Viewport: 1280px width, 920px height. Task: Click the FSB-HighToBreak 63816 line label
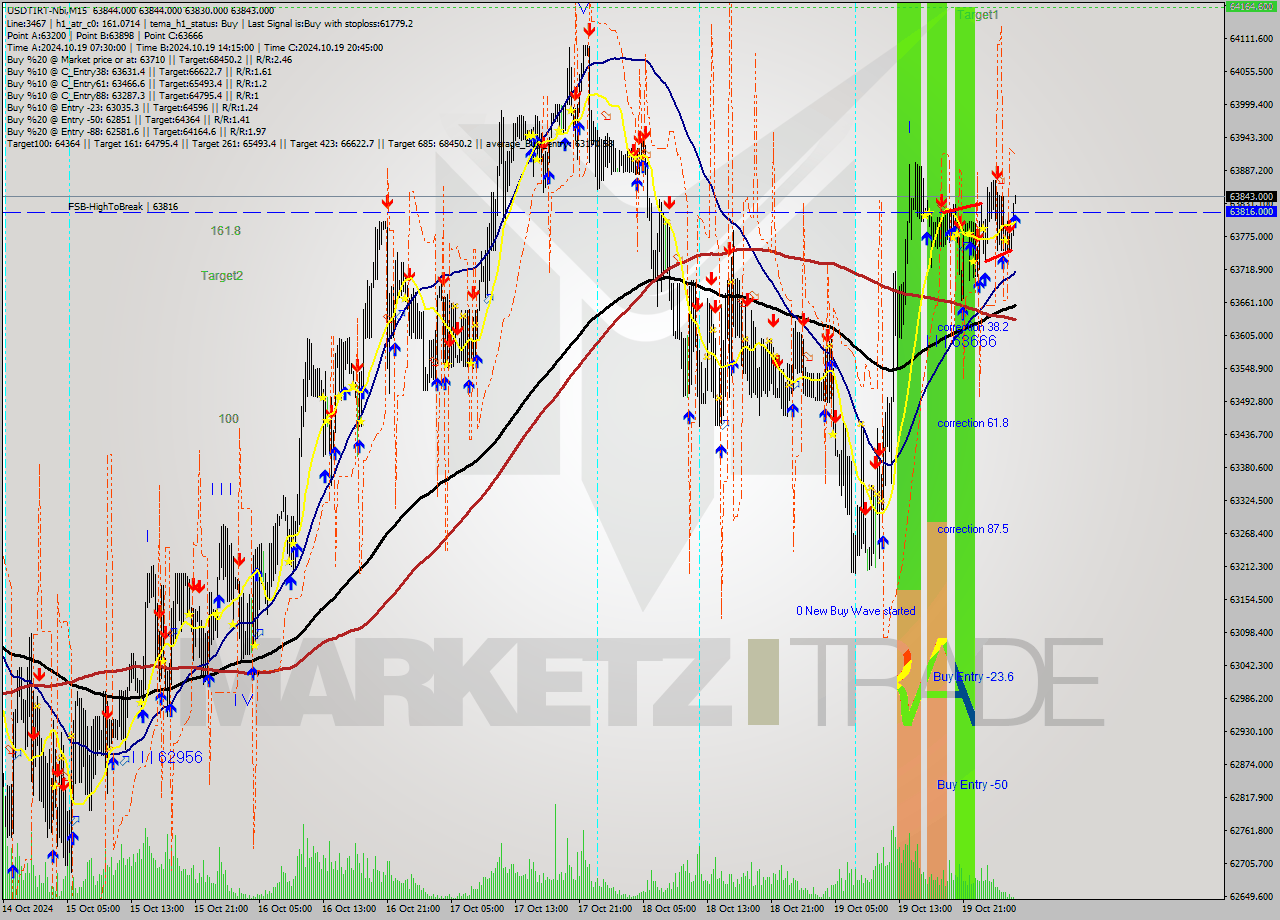(123, 206)
